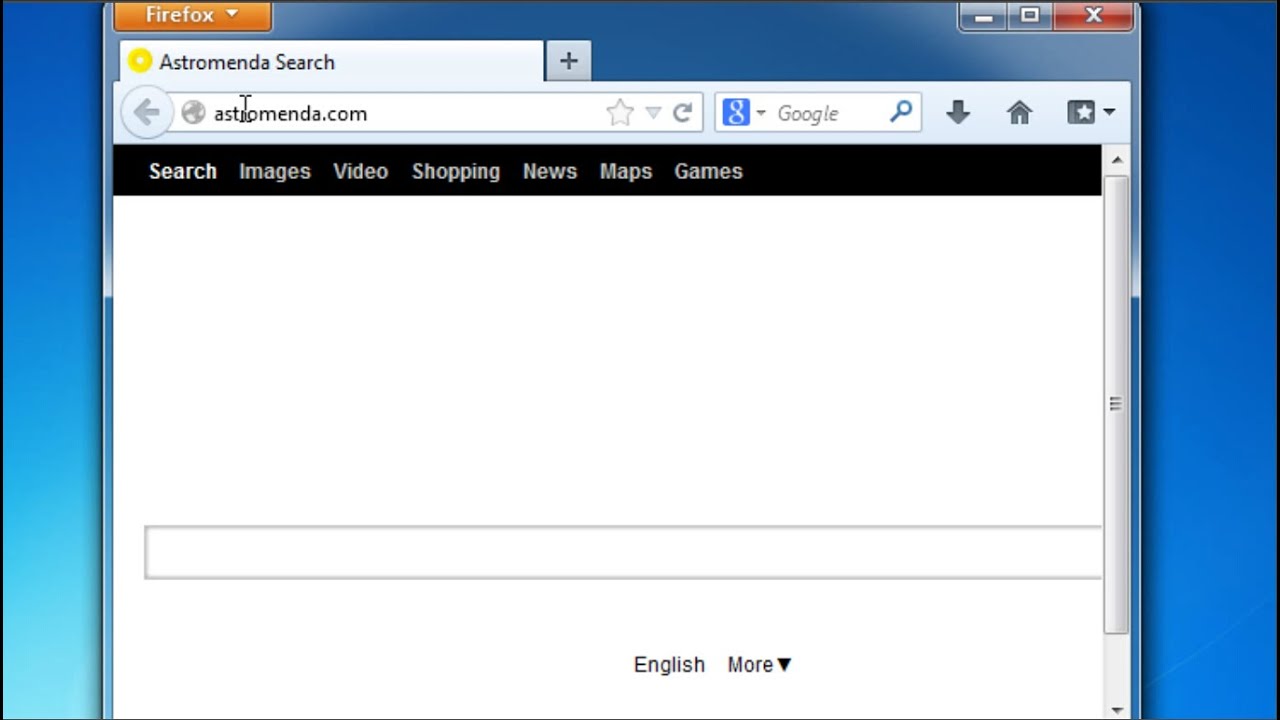This screenshot has height=720, width=1280.
Task: Switch to Video search
Action: coord(361,171)
